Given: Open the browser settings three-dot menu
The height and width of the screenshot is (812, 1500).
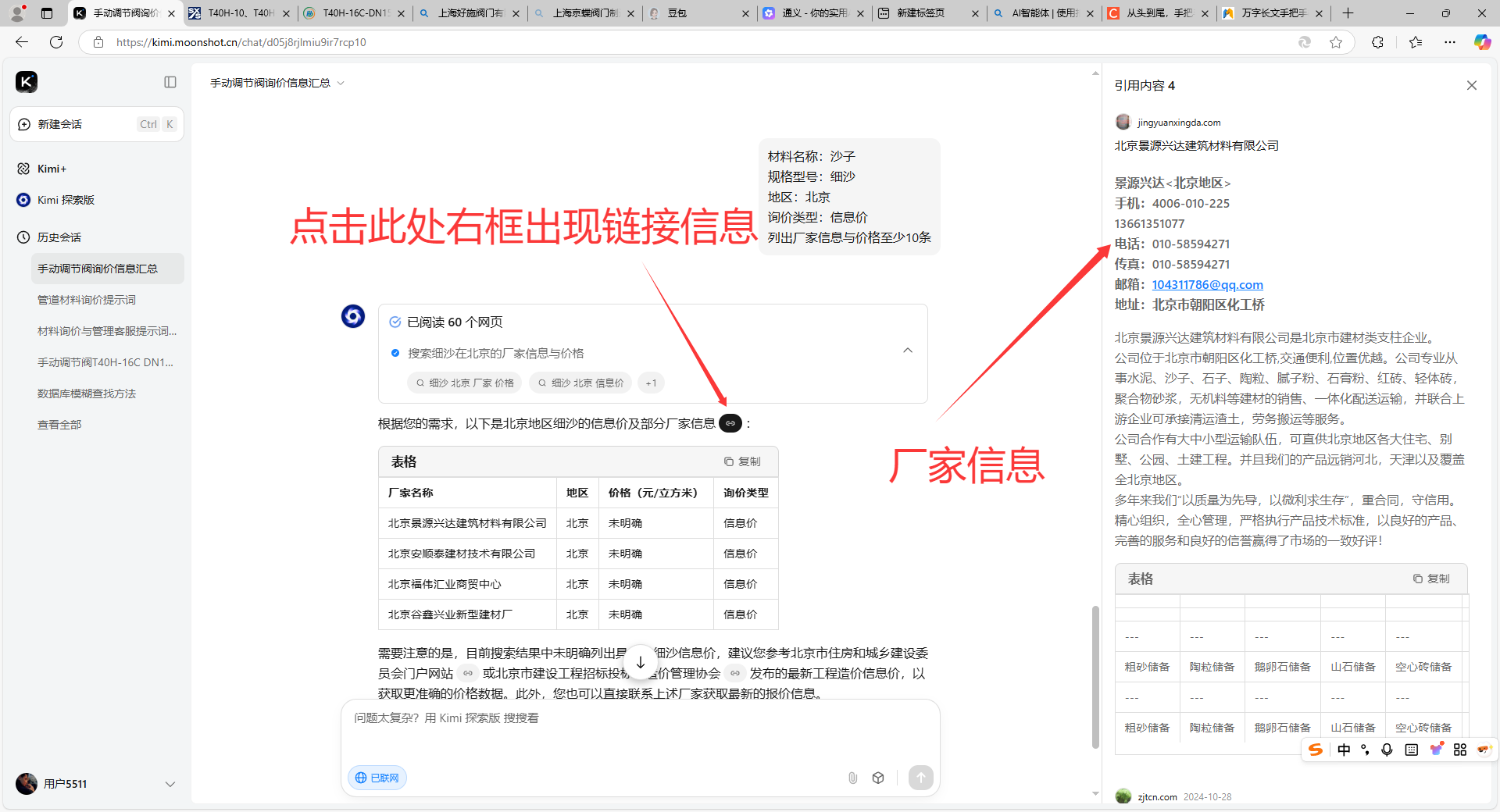Looking at the screenshot, I should coord(1450,42).
